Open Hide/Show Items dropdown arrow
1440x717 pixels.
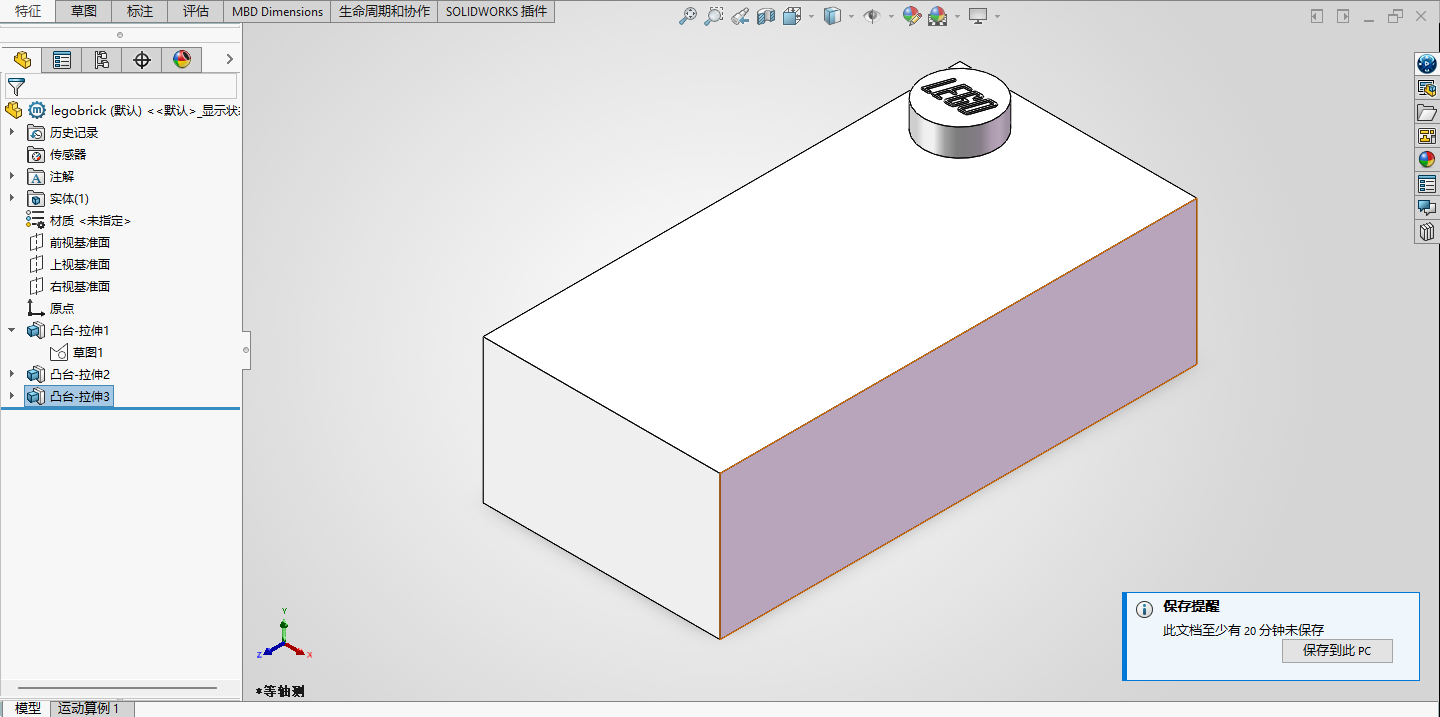click(x=890, y=16)
